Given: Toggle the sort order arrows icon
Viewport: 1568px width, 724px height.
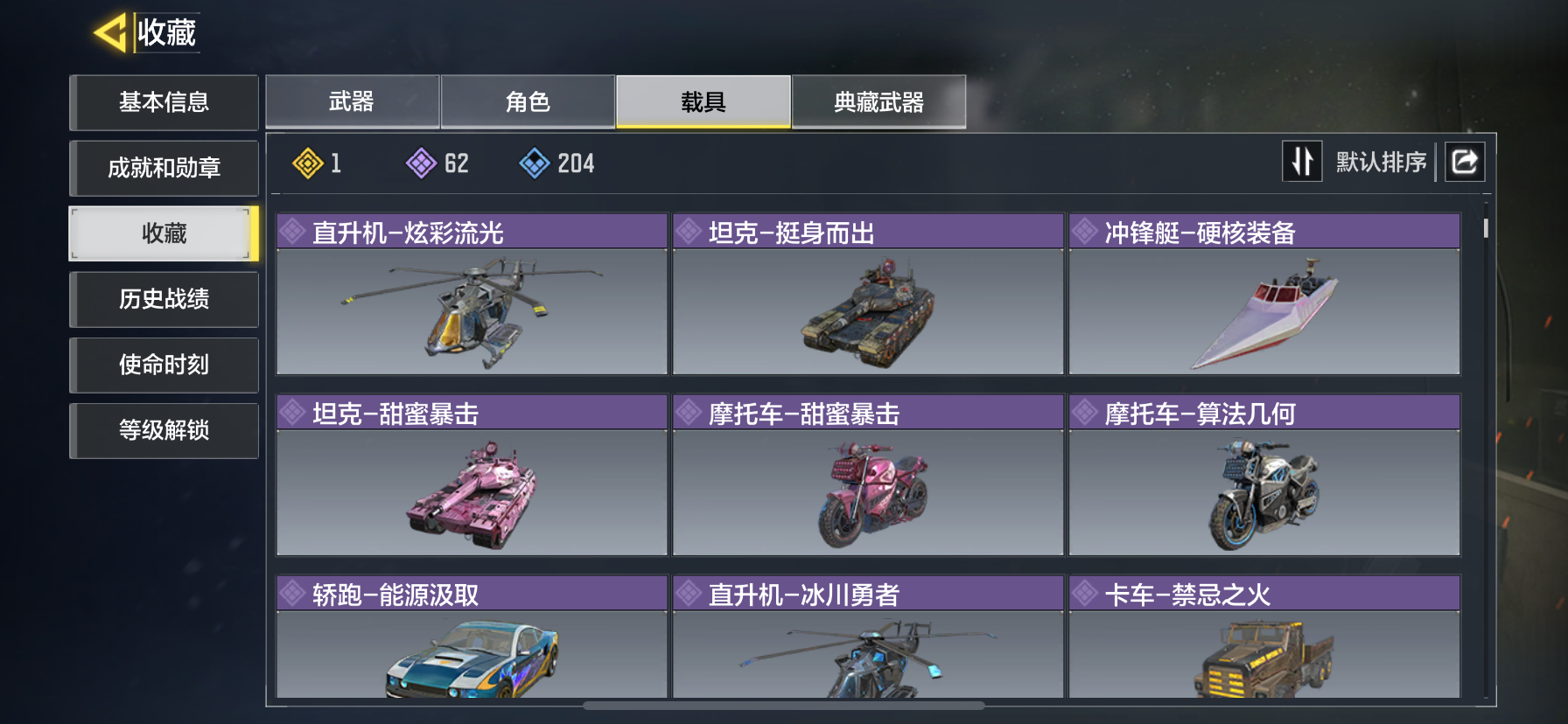Looking at the screenshot, I should pyautogui.click(x=1302, y=162).
